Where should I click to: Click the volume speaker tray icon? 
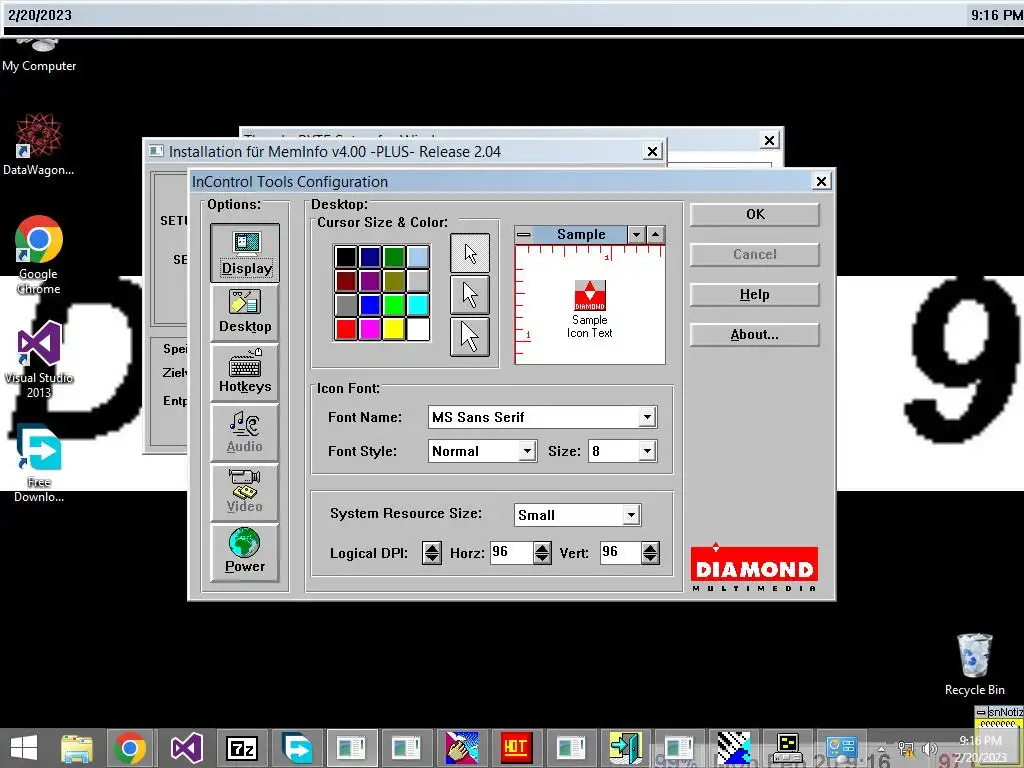(929, 748)
